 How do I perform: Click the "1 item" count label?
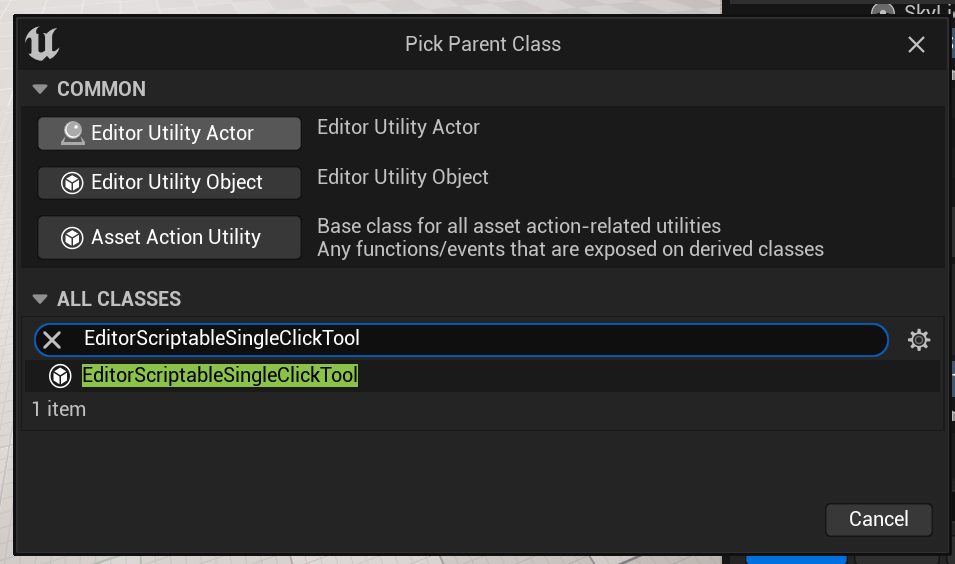pyautogui.click(x=59, y=409)
